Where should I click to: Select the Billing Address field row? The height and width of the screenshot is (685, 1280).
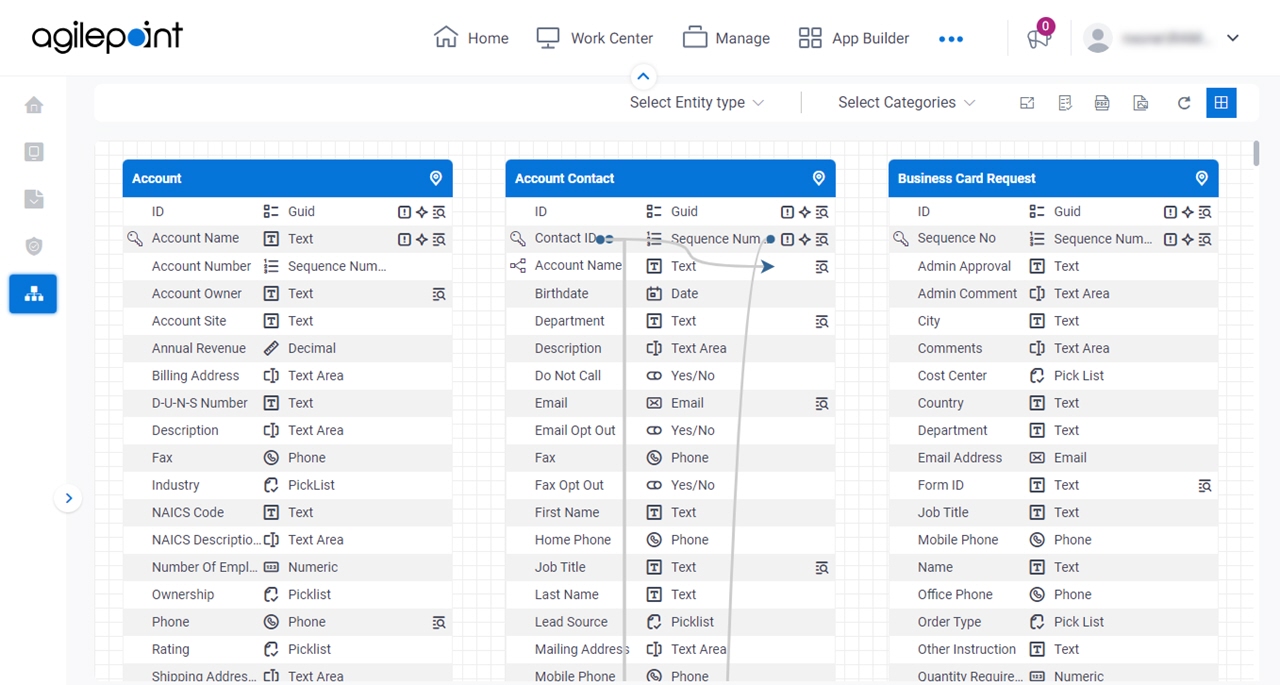click(288, 376)
